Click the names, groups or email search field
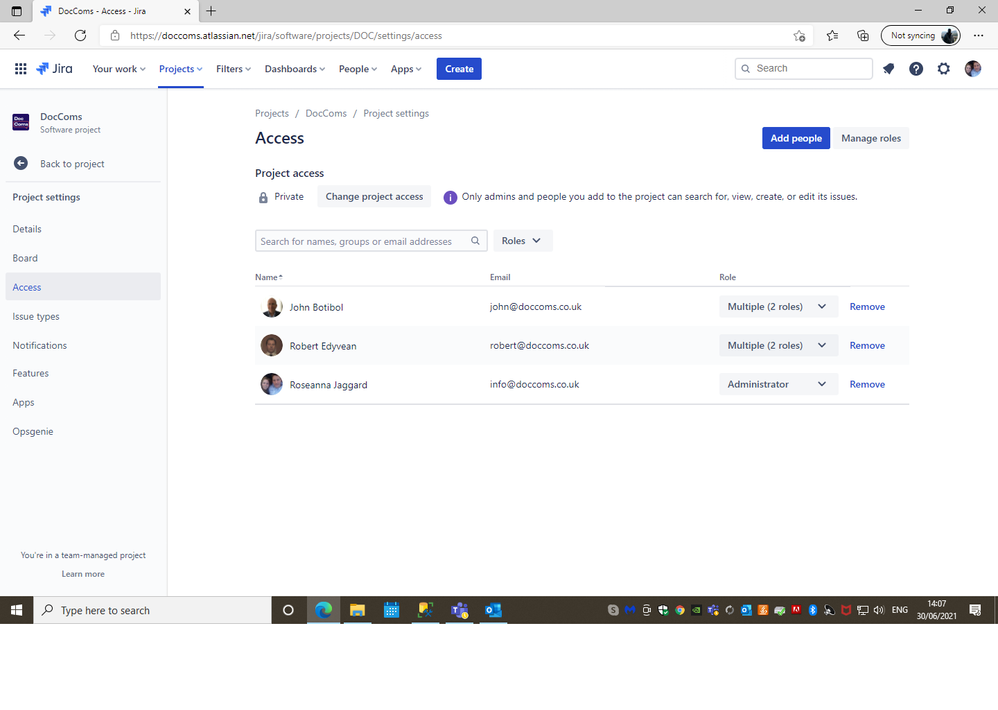 (371, 241)
